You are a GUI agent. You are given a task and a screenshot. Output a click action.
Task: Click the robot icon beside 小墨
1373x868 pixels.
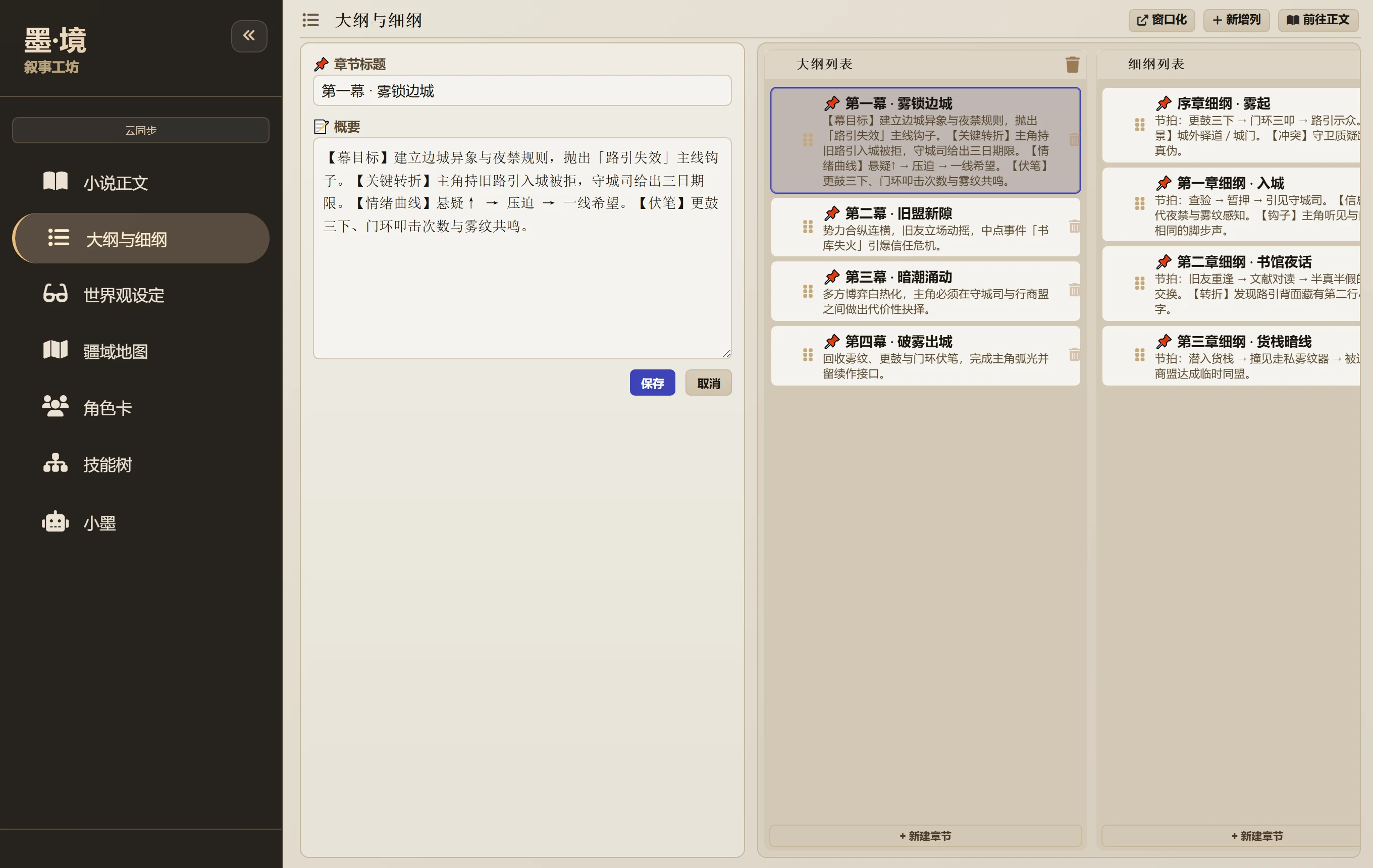coord(56,521)
